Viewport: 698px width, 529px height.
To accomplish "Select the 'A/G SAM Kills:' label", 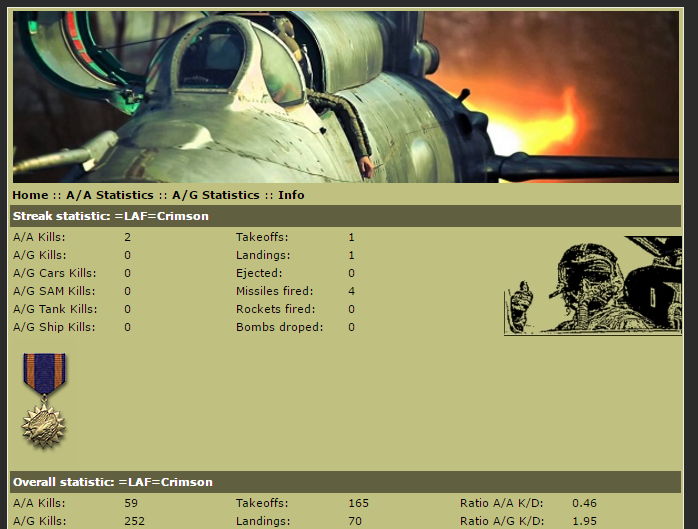I will (54, 291).
